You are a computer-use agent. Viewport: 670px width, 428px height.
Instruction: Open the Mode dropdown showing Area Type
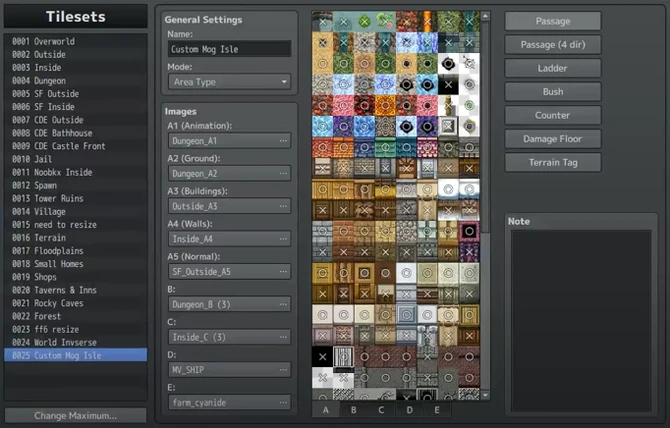(229, 82)
